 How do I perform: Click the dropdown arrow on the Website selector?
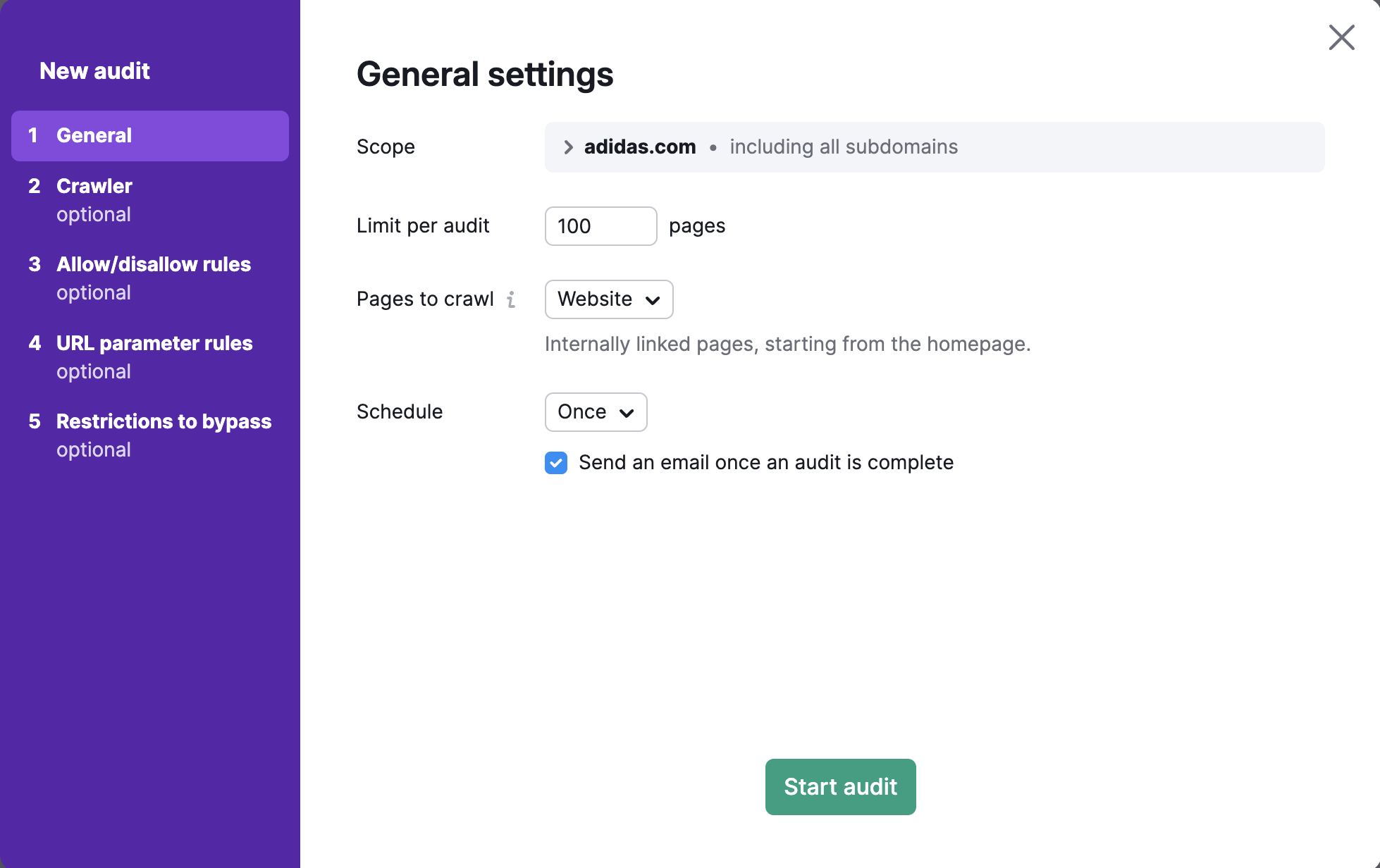click(x=651, y=299)
